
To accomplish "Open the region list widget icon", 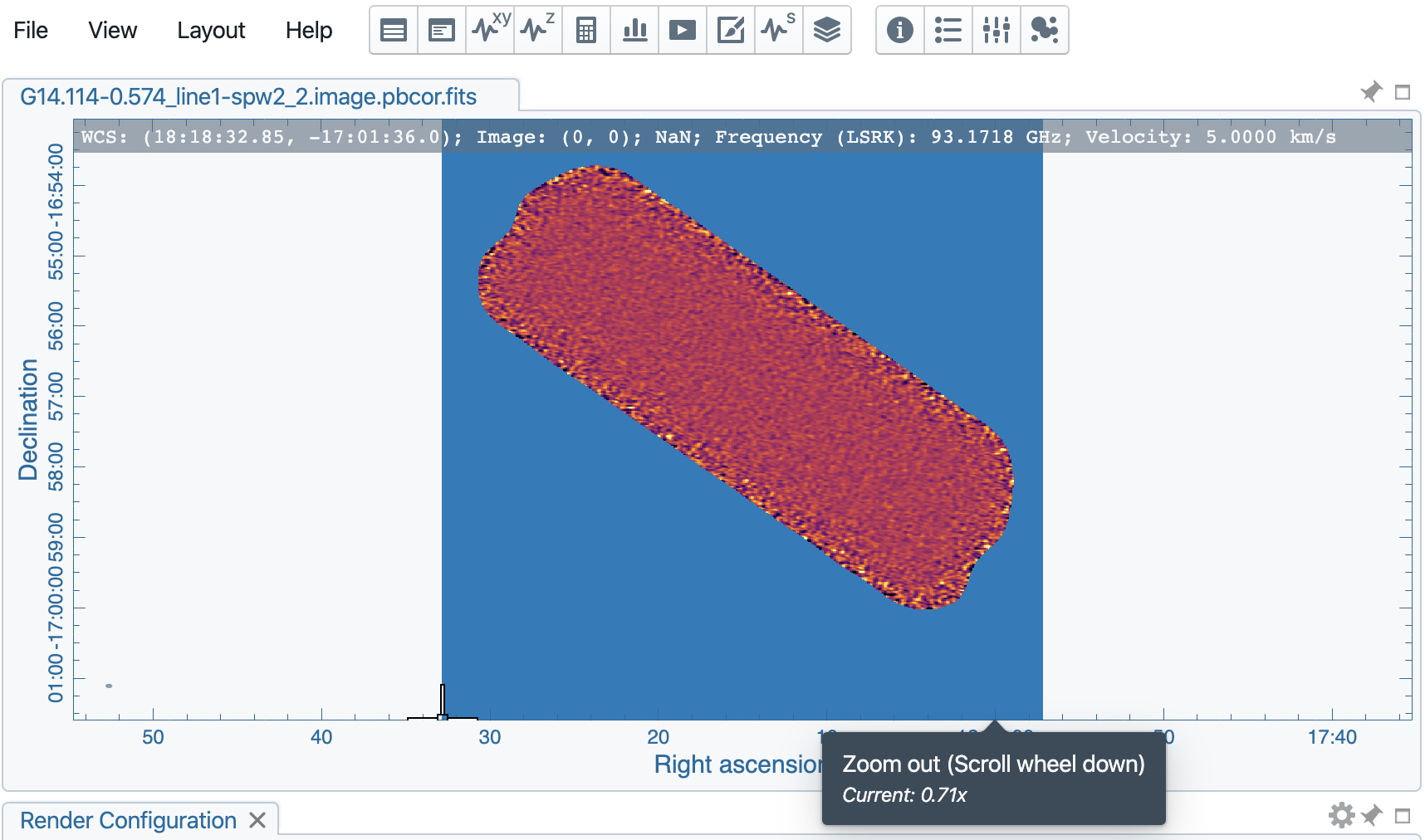I will click(x=394, y=31).
